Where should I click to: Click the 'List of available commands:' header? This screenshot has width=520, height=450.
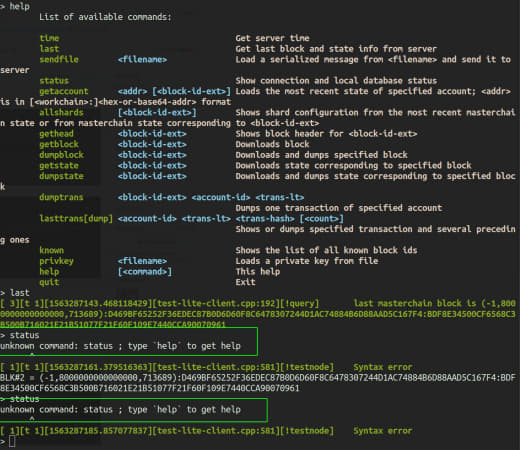tap(105, 17)
